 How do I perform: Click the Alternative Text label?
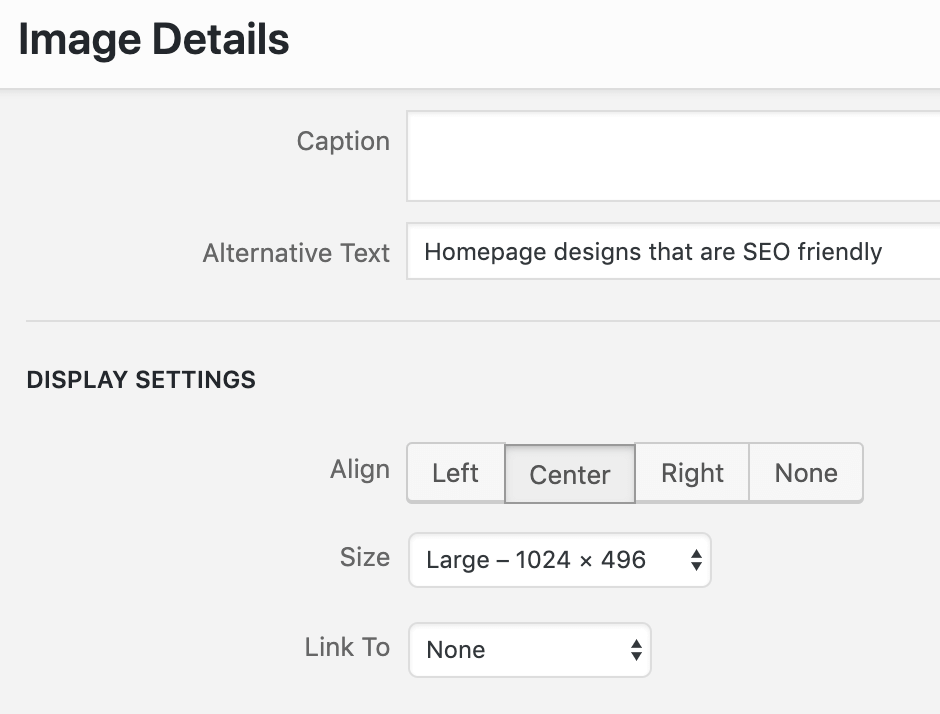pyautogui.click(x=296, y=252)
